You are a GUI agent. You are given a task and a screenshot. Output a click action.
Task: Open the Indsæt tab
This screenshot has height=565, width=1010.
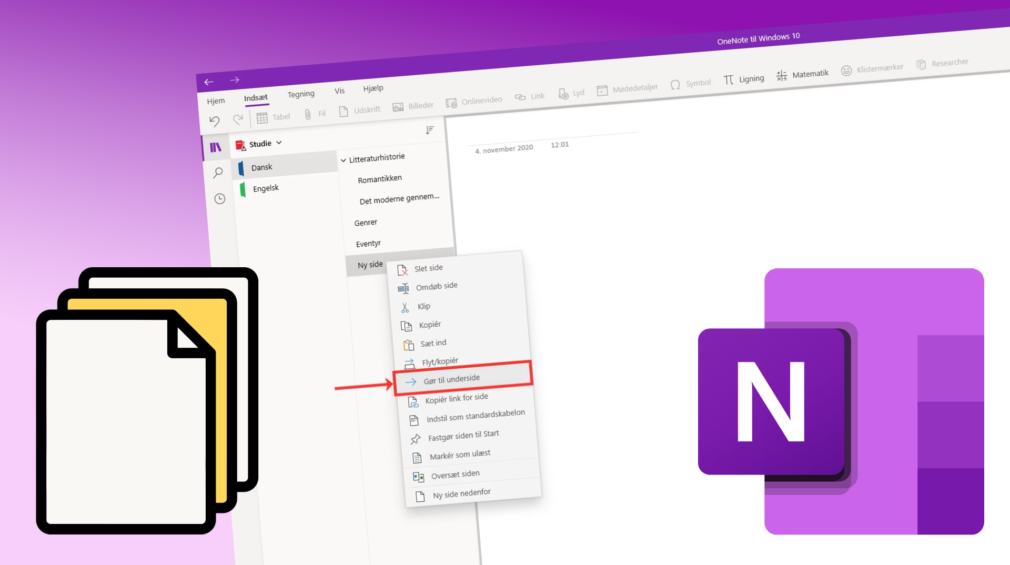(256, 98)
